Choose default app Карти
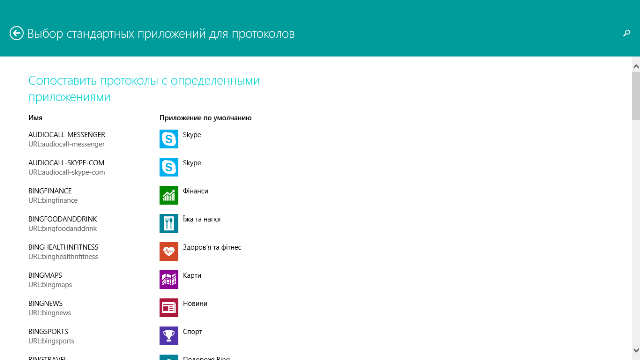The width and height of the screenshot is (640, 360). [192, 275]
